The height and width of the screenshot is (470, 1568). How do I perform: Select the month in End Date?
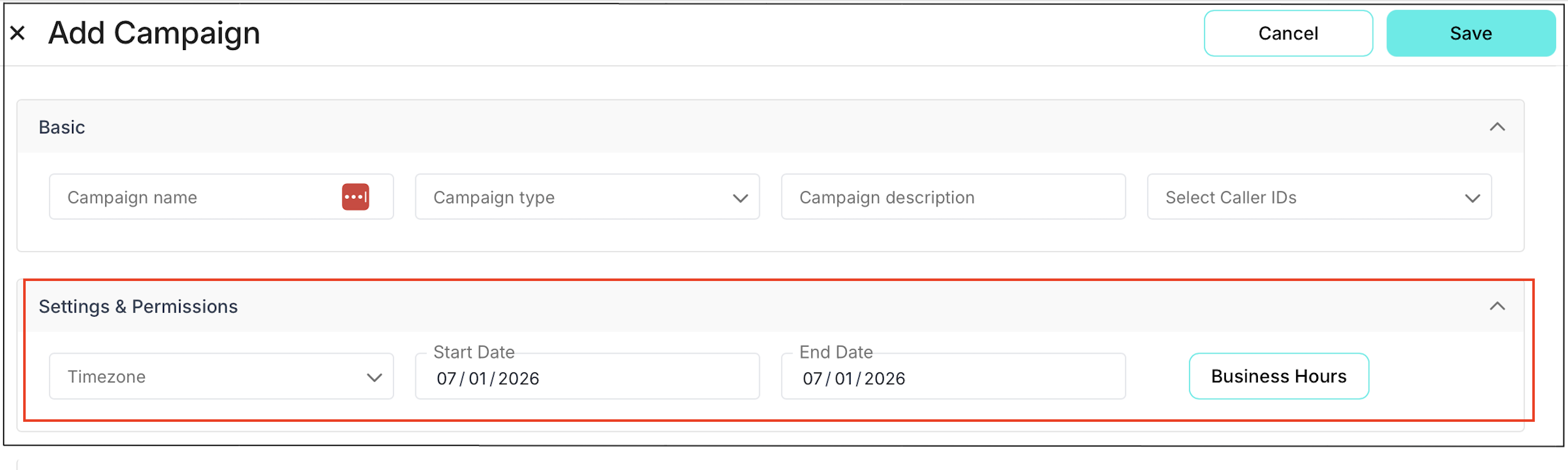(x=812, y=379)
